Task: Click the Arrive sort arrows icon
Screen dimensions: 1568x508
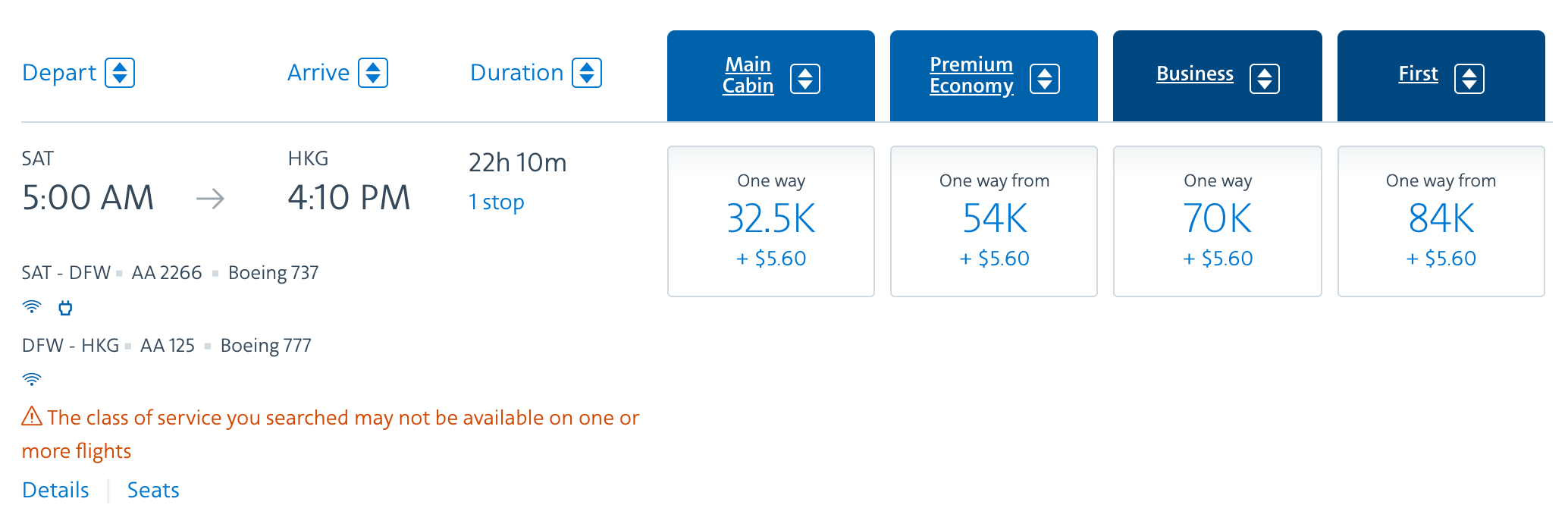Action: [x=373, y=73]
